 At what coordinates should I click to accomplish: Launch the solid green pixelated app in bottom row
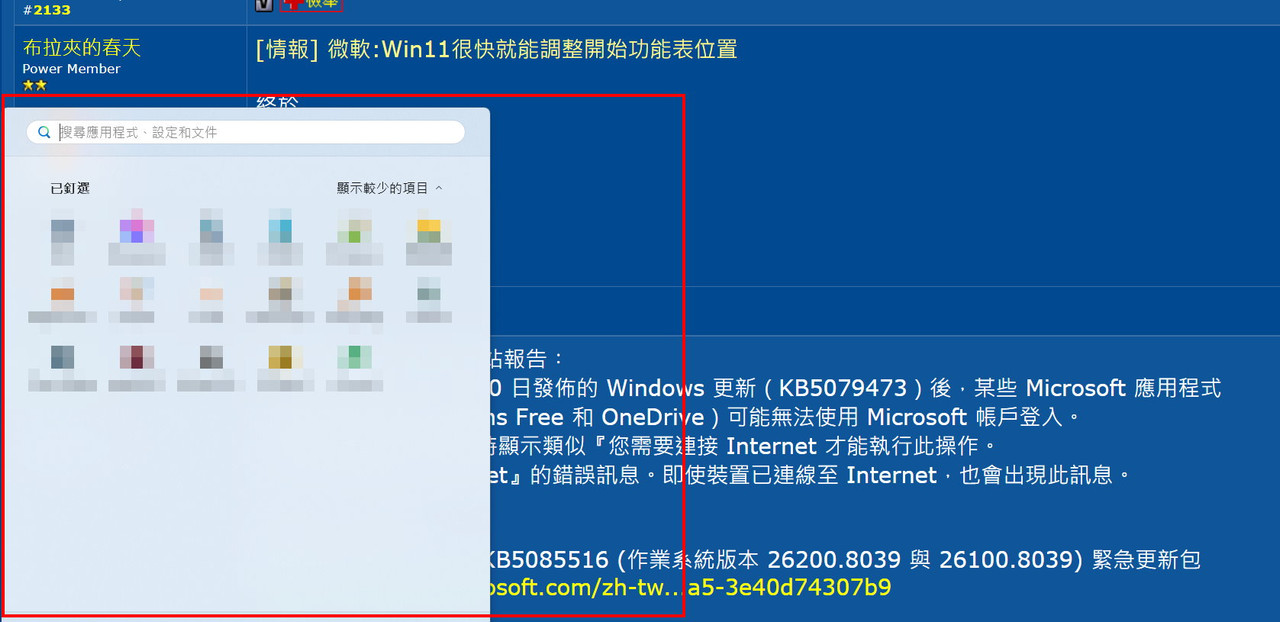(354, 358)
